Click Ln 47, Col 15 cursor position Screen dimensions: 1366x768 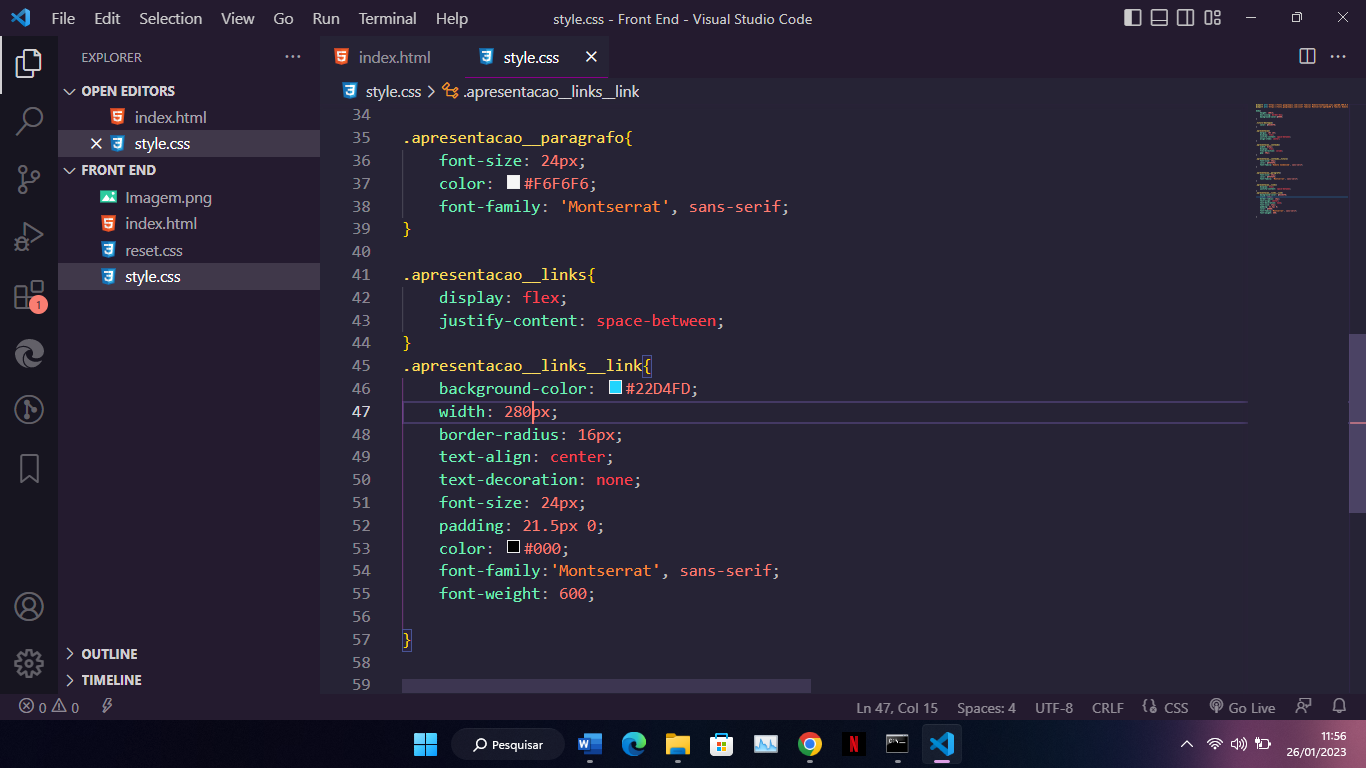897,707
